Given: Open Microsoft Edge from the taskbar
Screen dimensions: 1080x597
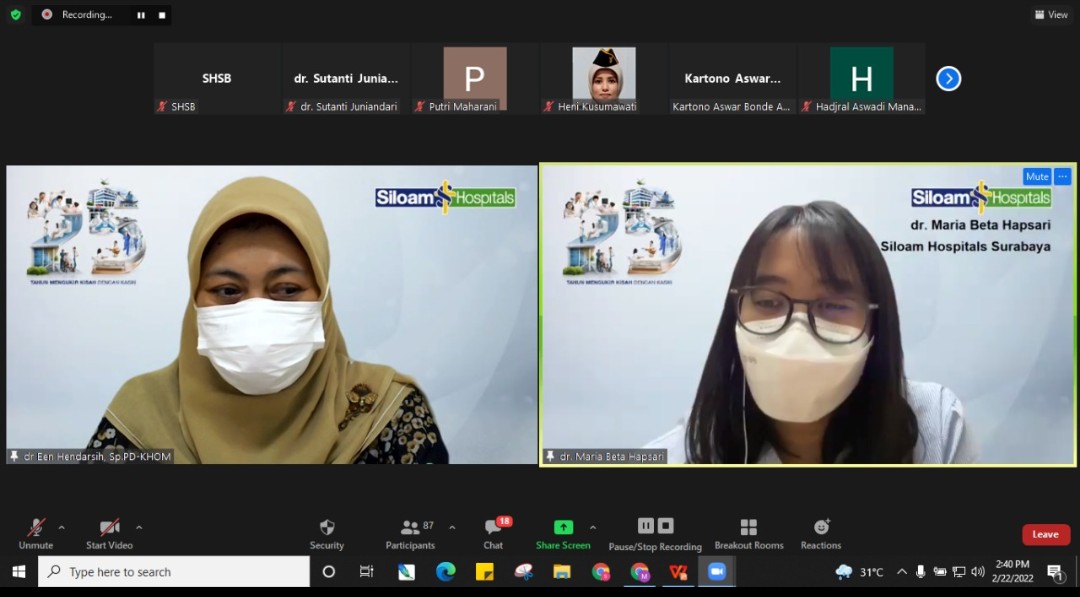Looking at the screenshot, I should [446, 572].
